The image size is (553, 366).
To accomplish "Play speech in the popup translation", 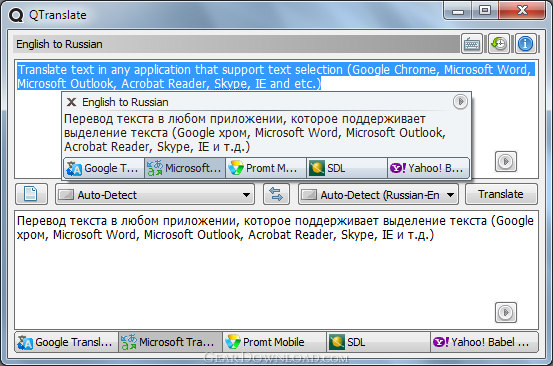I will [460, 102].
